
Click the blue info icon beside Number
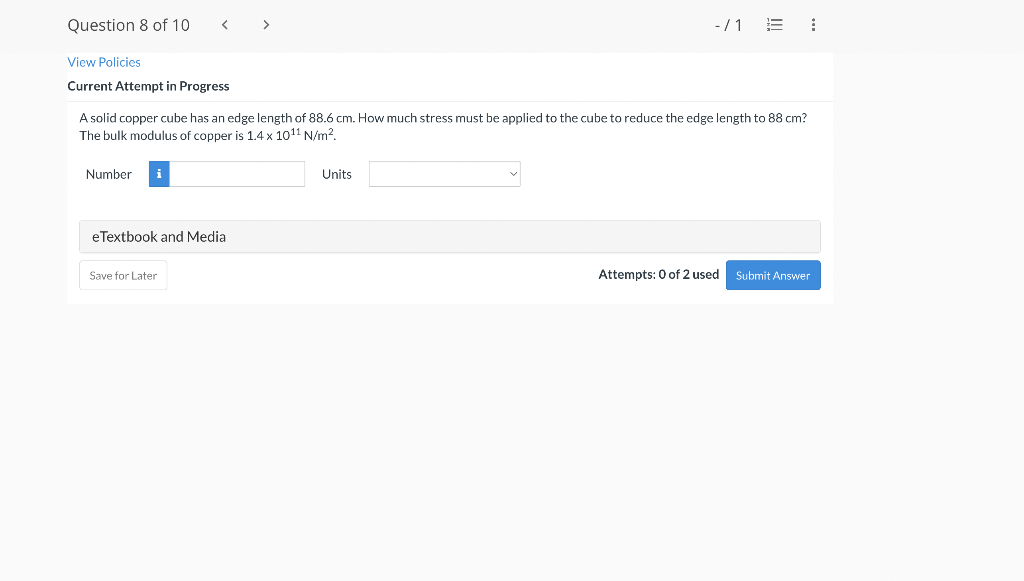pyautogui.click(x=159, y=174)
